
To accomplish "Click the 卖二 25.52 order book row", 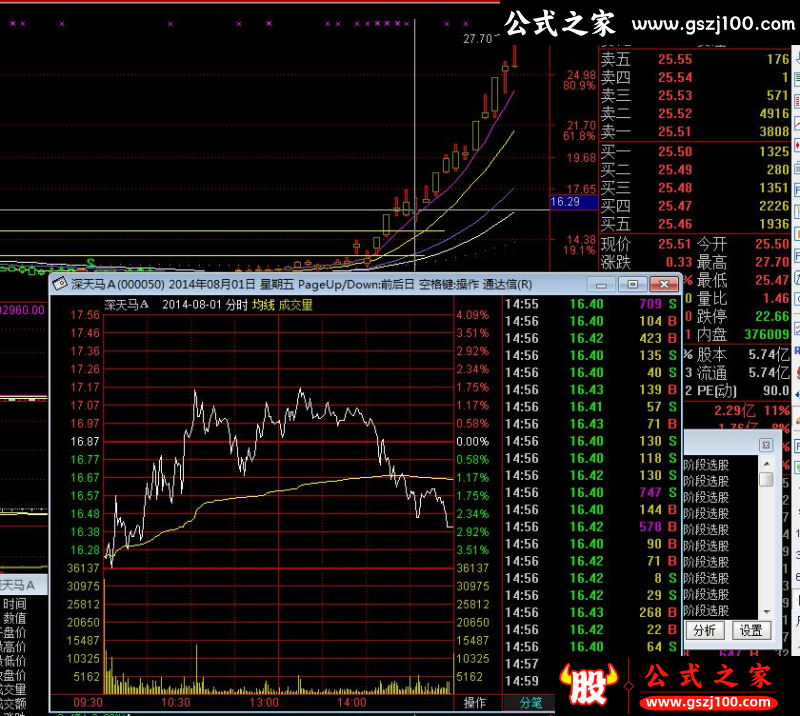I will tap(695, 113).
